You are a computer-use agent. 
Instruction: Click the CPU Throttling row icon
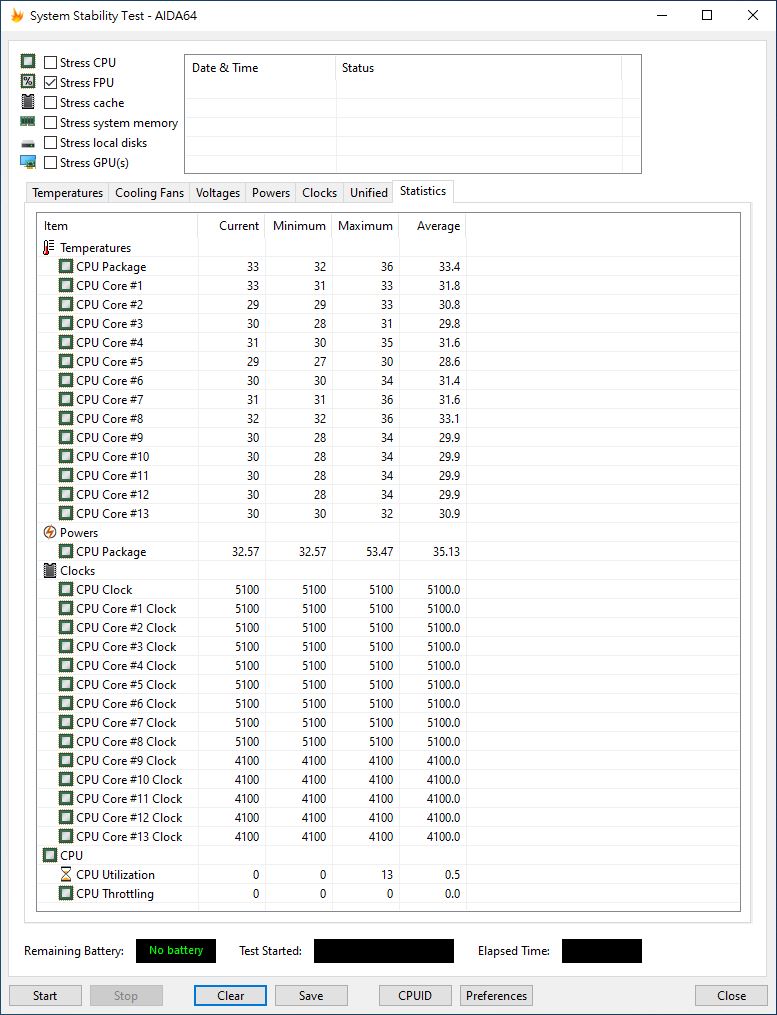[x=65, y=893]
